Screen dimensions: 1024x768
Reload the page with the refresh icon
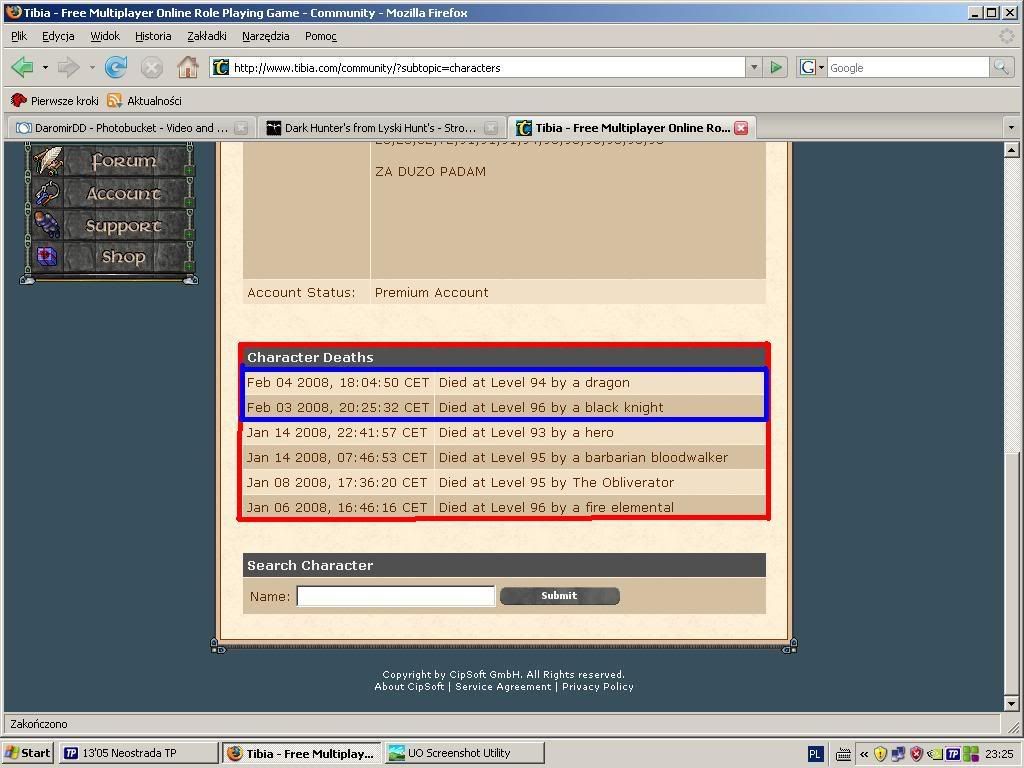[x=116, y=67]
